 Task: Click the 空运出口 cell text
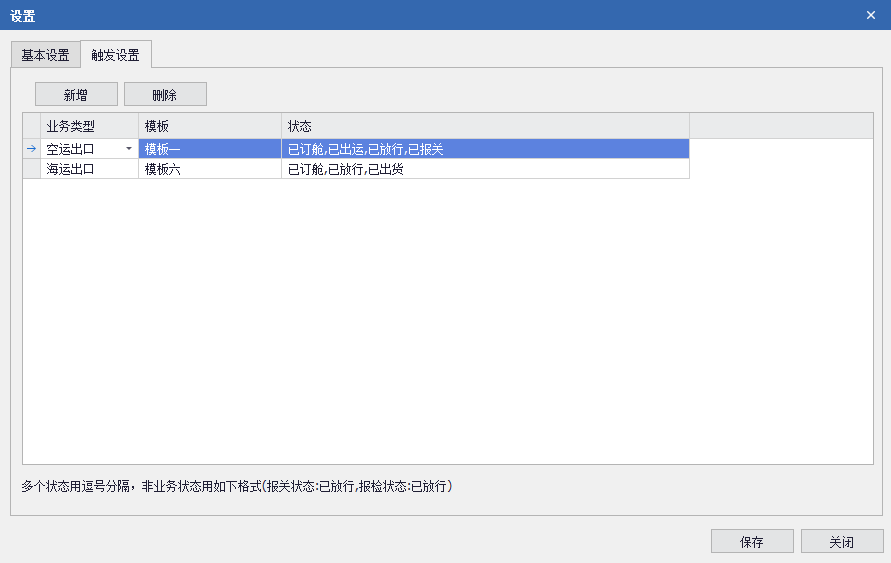[x=72, y=149]
